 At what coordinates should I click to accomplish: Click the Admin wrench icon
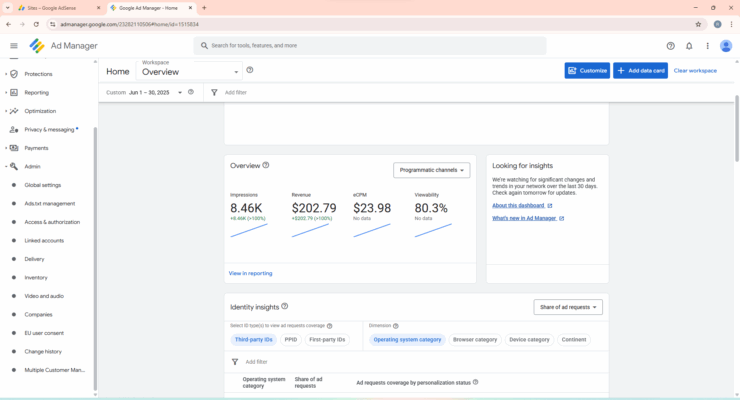point(14,167)
